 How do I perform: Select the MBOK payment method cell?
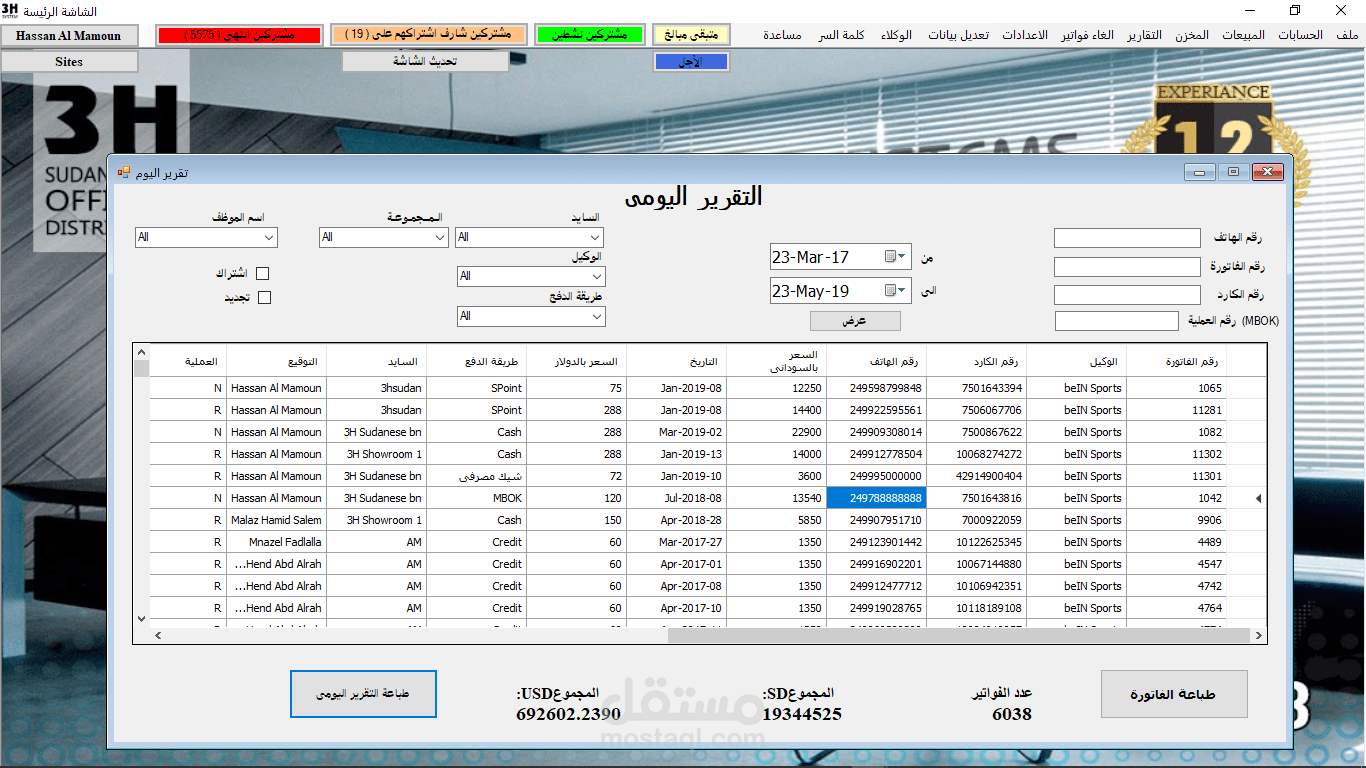476,498
